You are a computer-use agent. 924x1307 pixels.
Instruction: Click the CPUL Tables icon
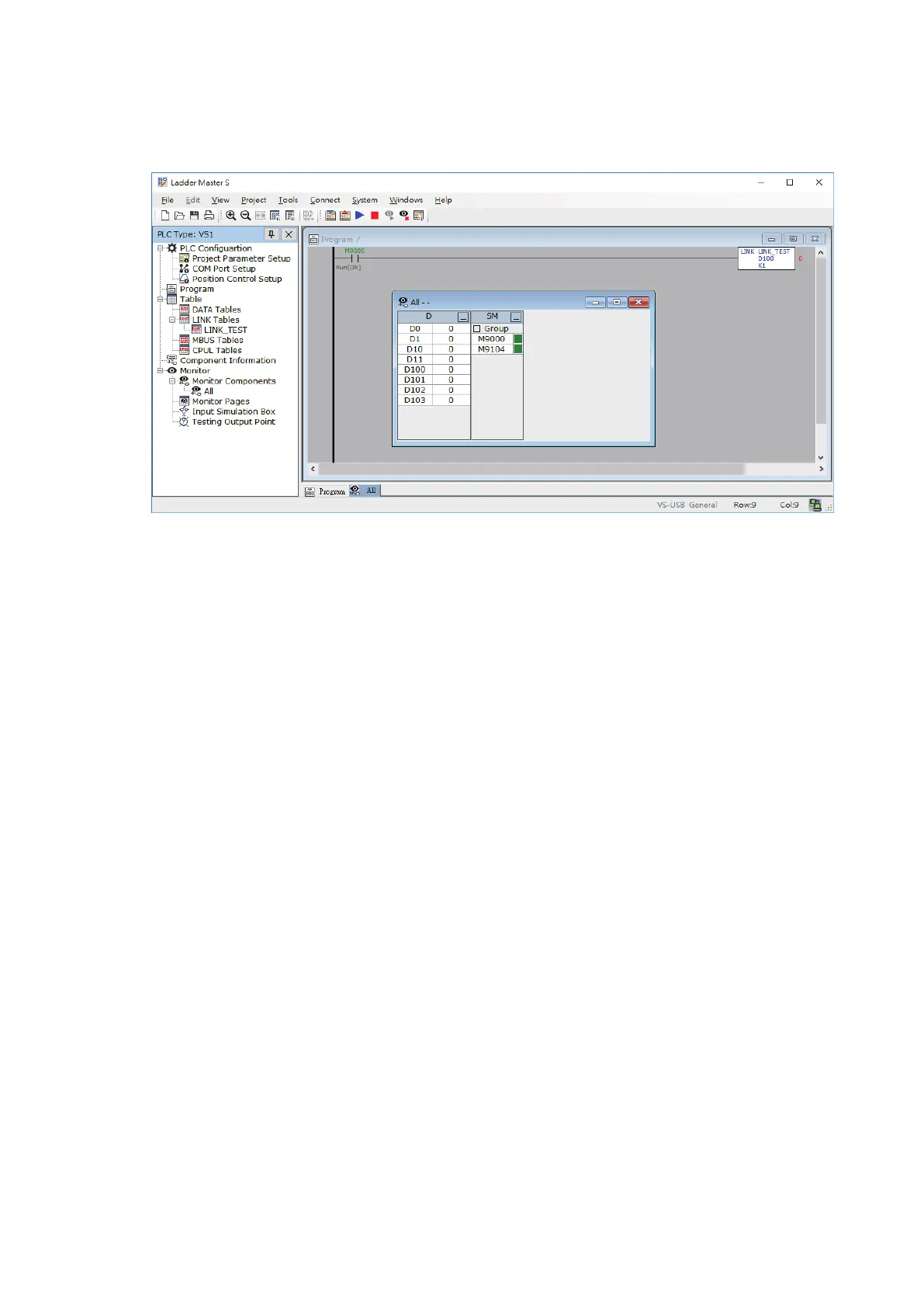184,350
